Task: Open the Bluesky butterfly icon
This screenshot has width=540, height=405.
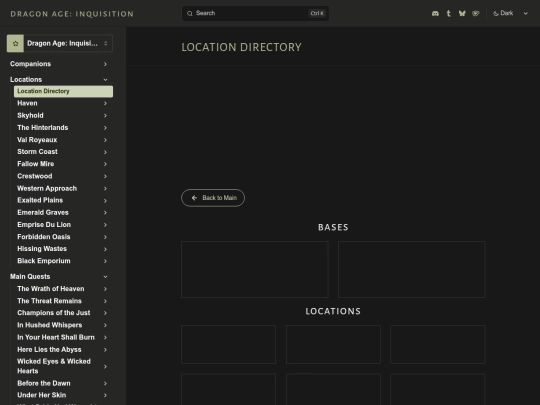Action: (x=462, y=13)
